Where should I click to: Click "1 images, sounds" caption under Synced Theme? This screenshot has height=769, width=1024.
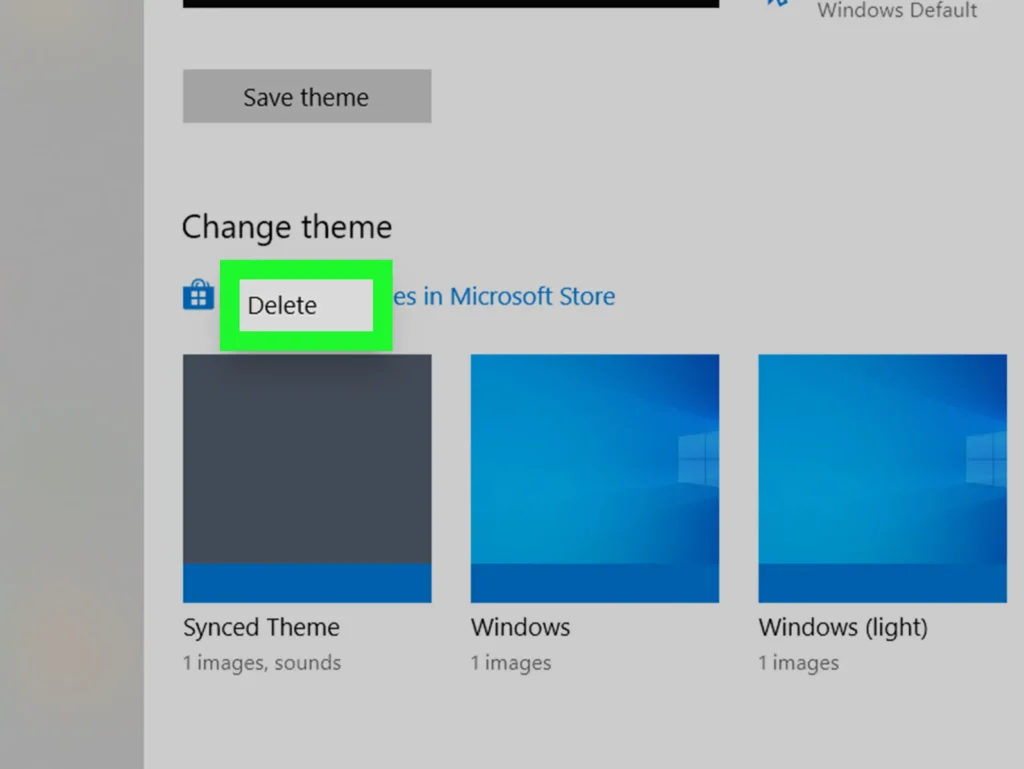(x=262, y=663)
